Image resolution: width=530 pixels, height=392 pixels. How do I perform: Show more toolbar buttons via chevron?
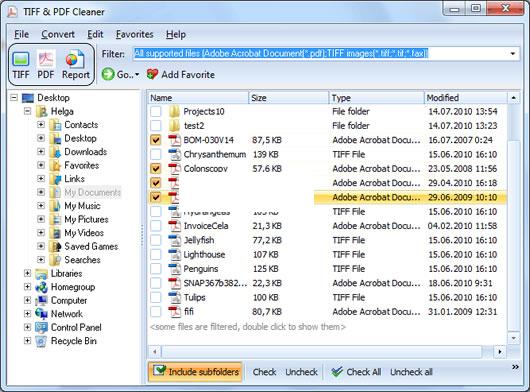[x=515, y=367]
